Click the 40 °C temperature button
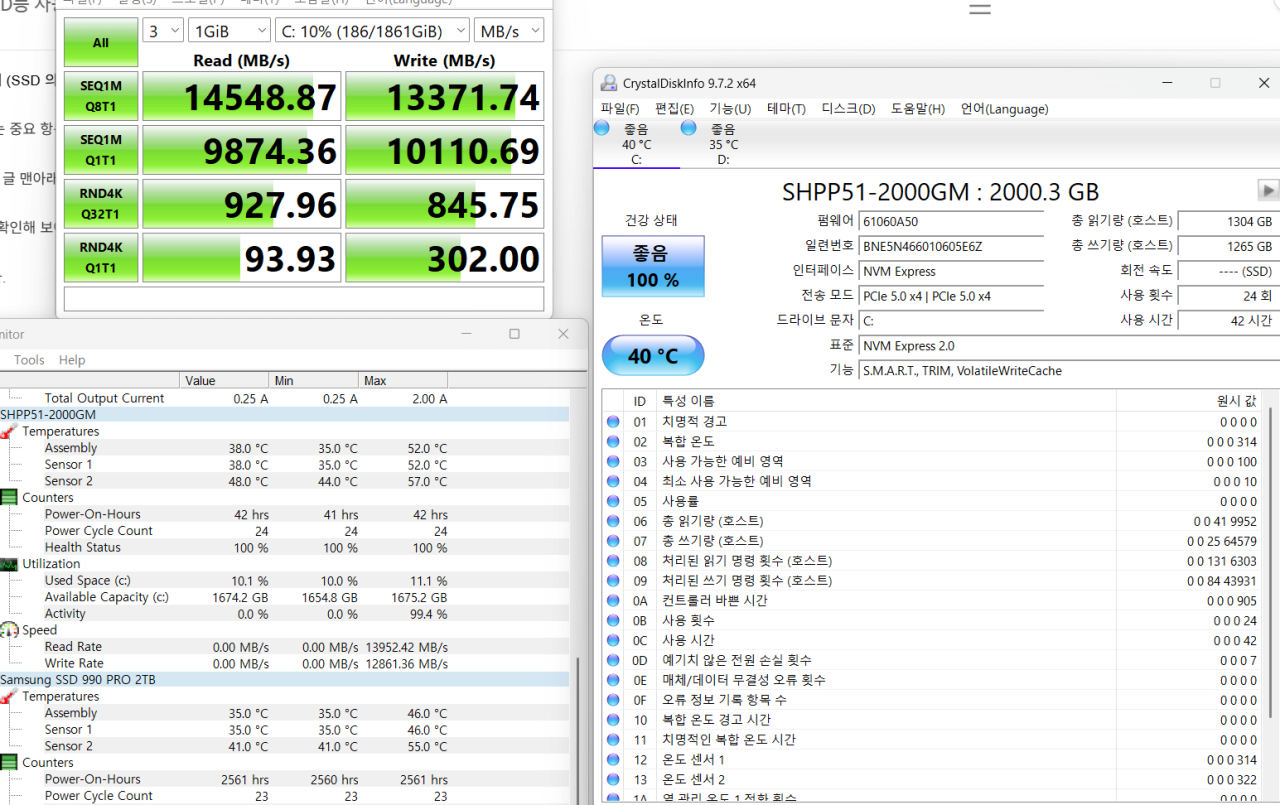Image resolution: width=1280 pixels, height=805 pixels. tap(653, 355)
